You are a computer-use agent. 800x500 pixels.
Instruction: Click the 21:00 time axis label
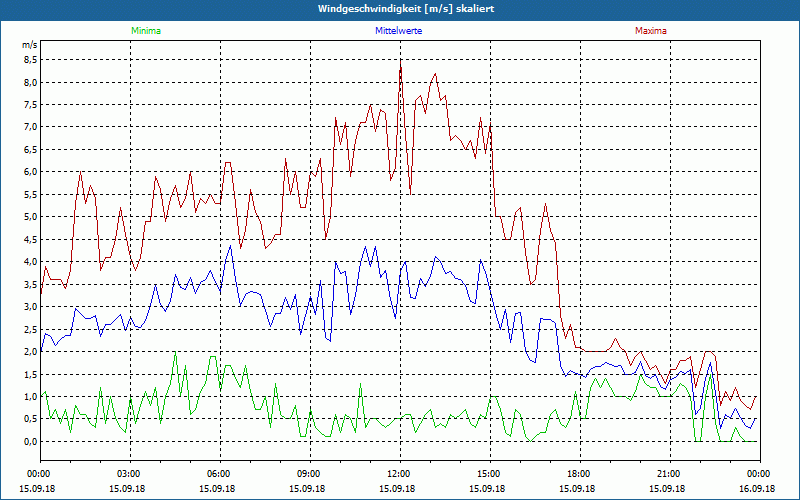(x=667, y=474)
